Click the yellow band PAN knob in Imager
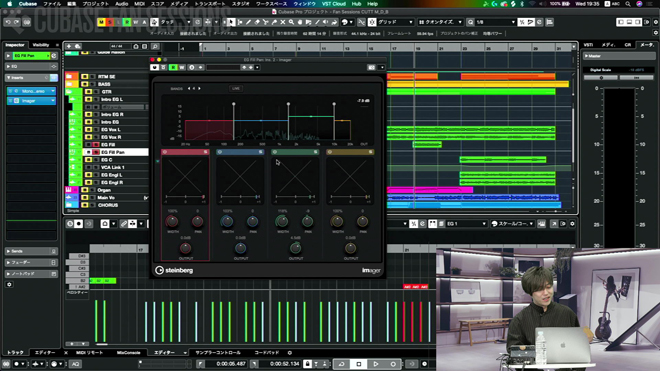This screenshot has height=371, width=660. point(362,221)
